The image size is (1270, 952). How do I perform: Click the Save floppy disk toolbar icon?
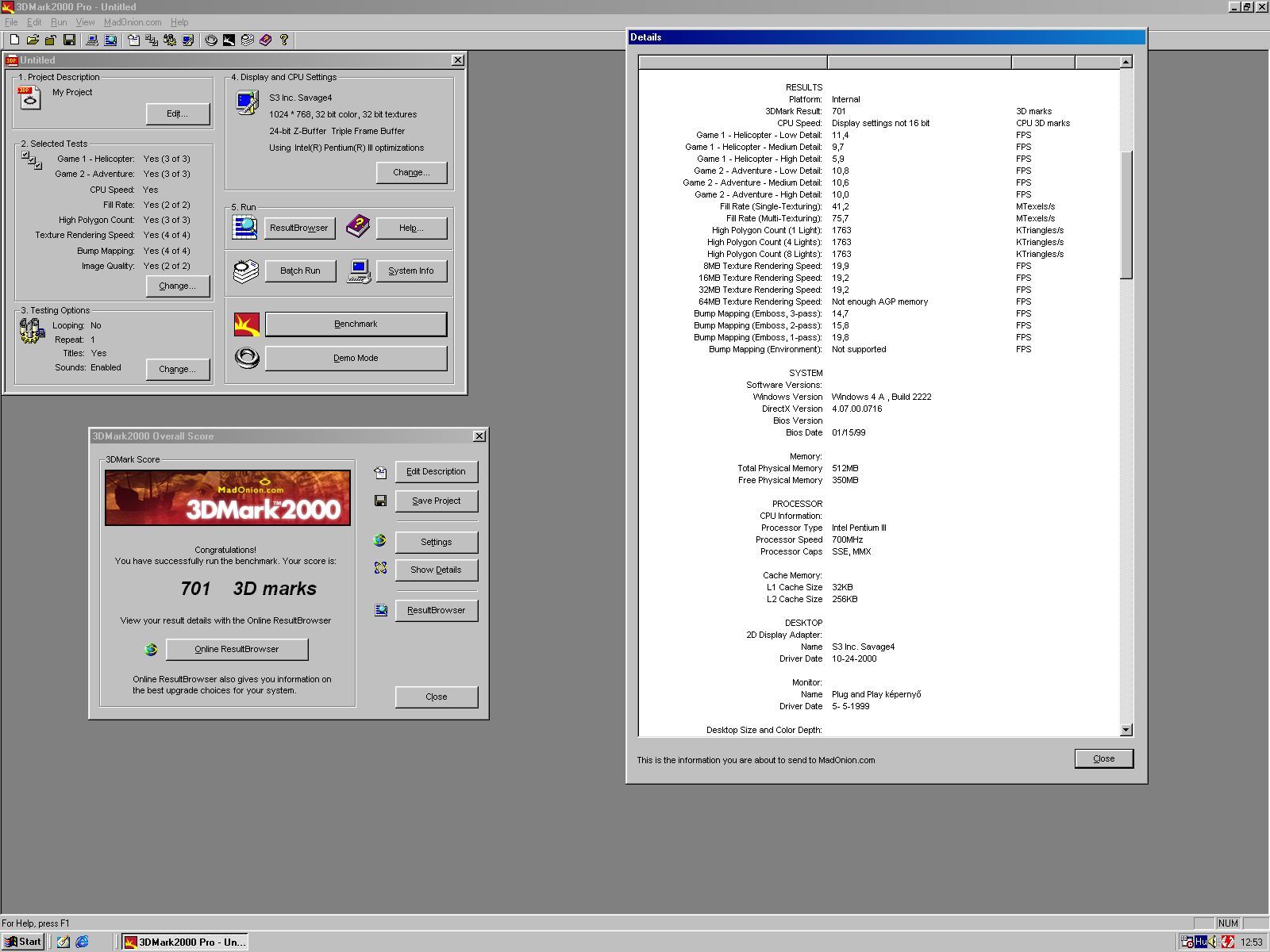point(69,40)
